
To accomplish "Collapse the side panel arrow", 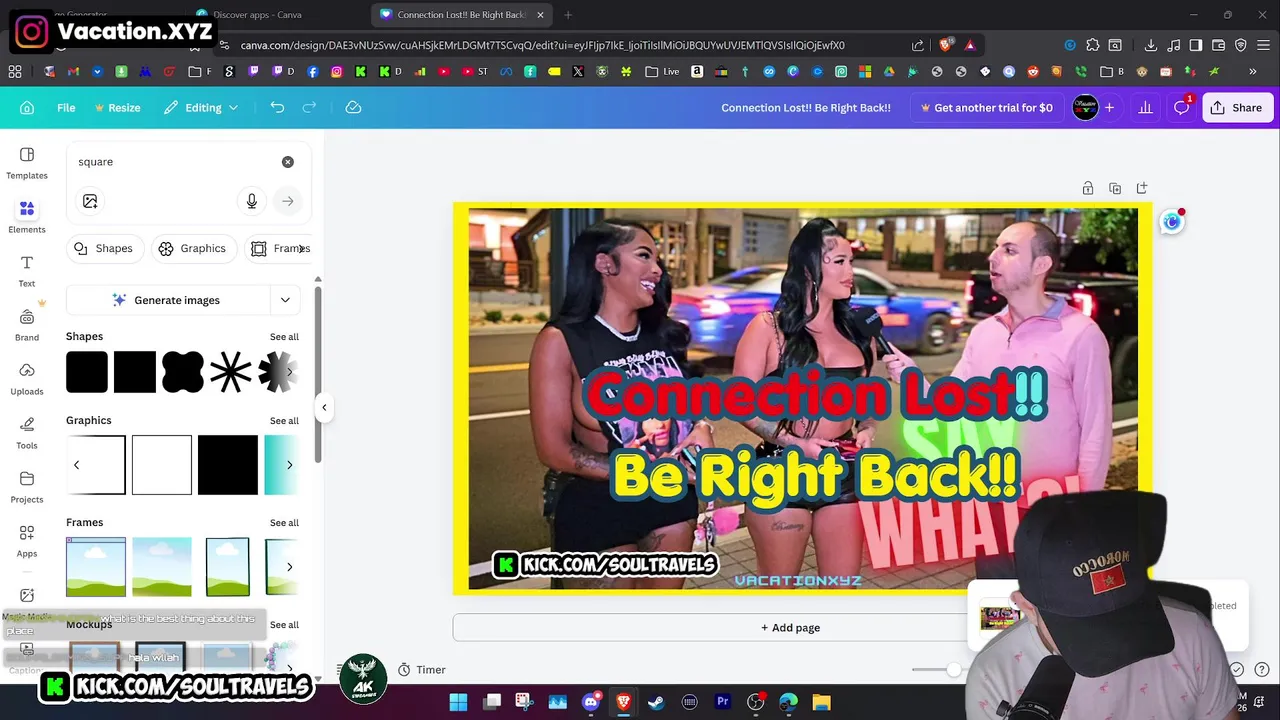I will point(324,407).
